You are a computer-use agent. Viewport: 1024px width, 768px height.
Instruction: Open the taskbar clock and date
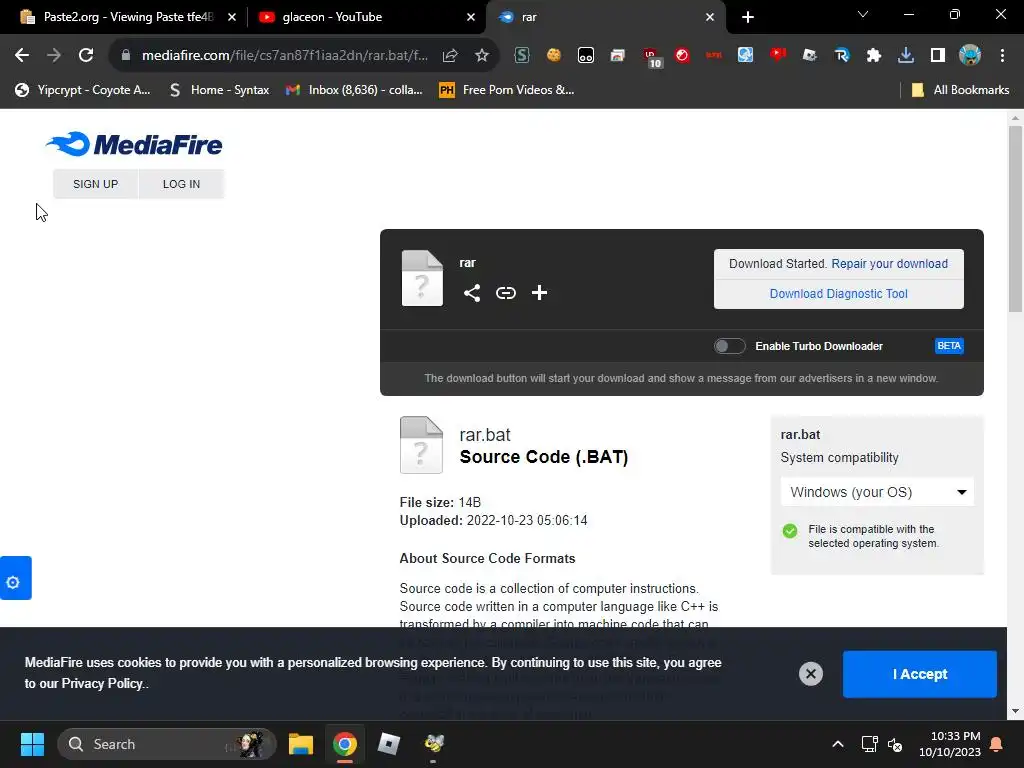(950, 744)
